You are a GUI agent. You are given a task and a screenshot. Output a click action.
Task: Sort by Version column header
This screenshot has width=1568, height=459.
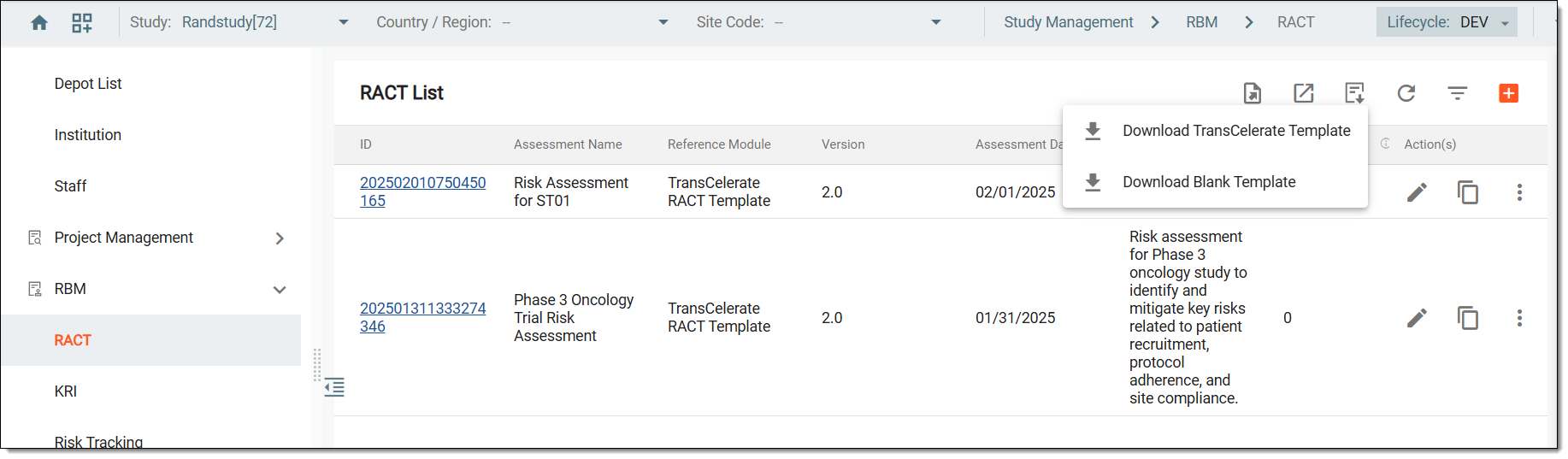[x=843, y=144]
